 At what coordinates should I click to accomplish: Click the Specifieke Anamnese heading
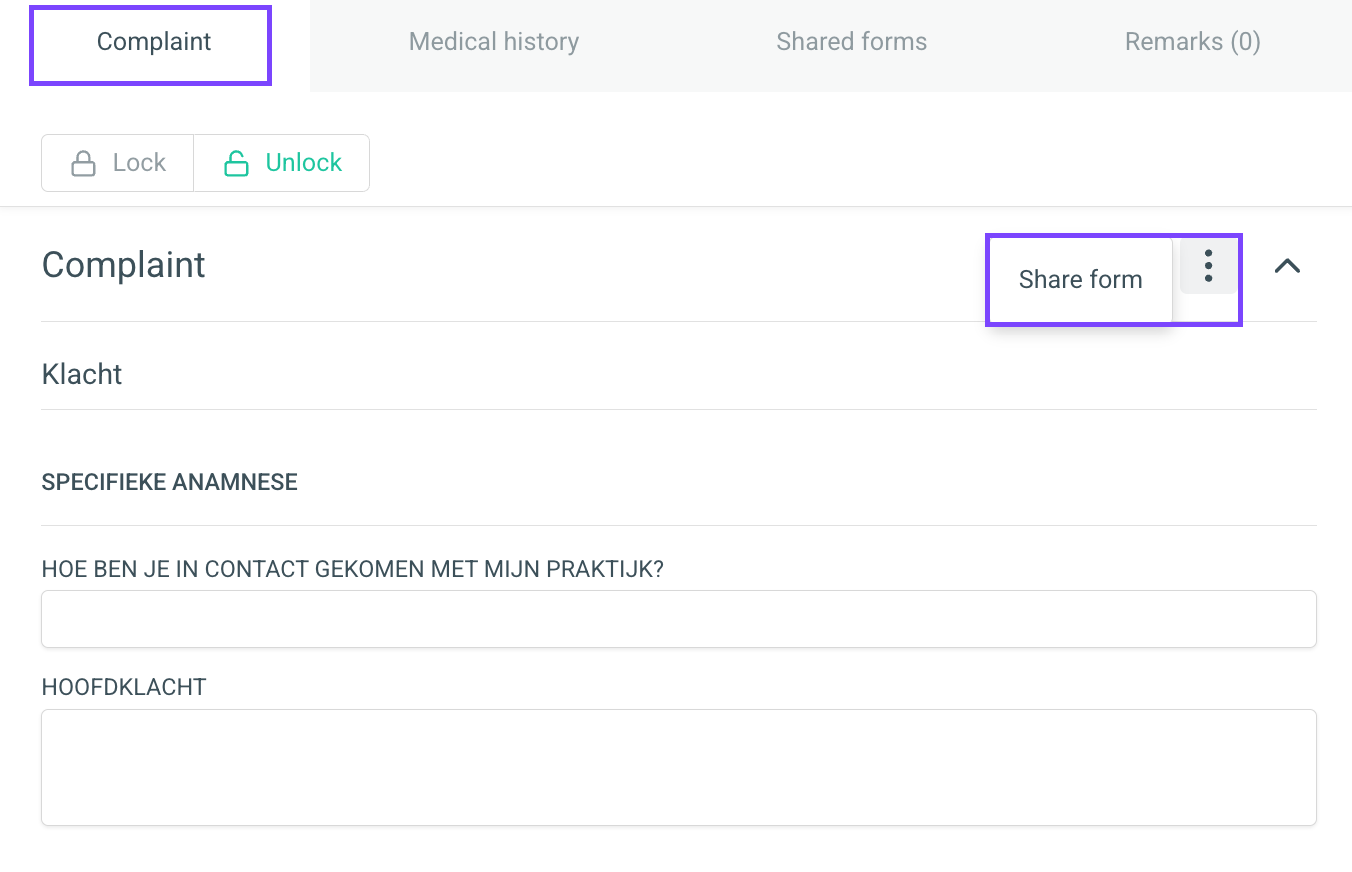pos(170,482)
